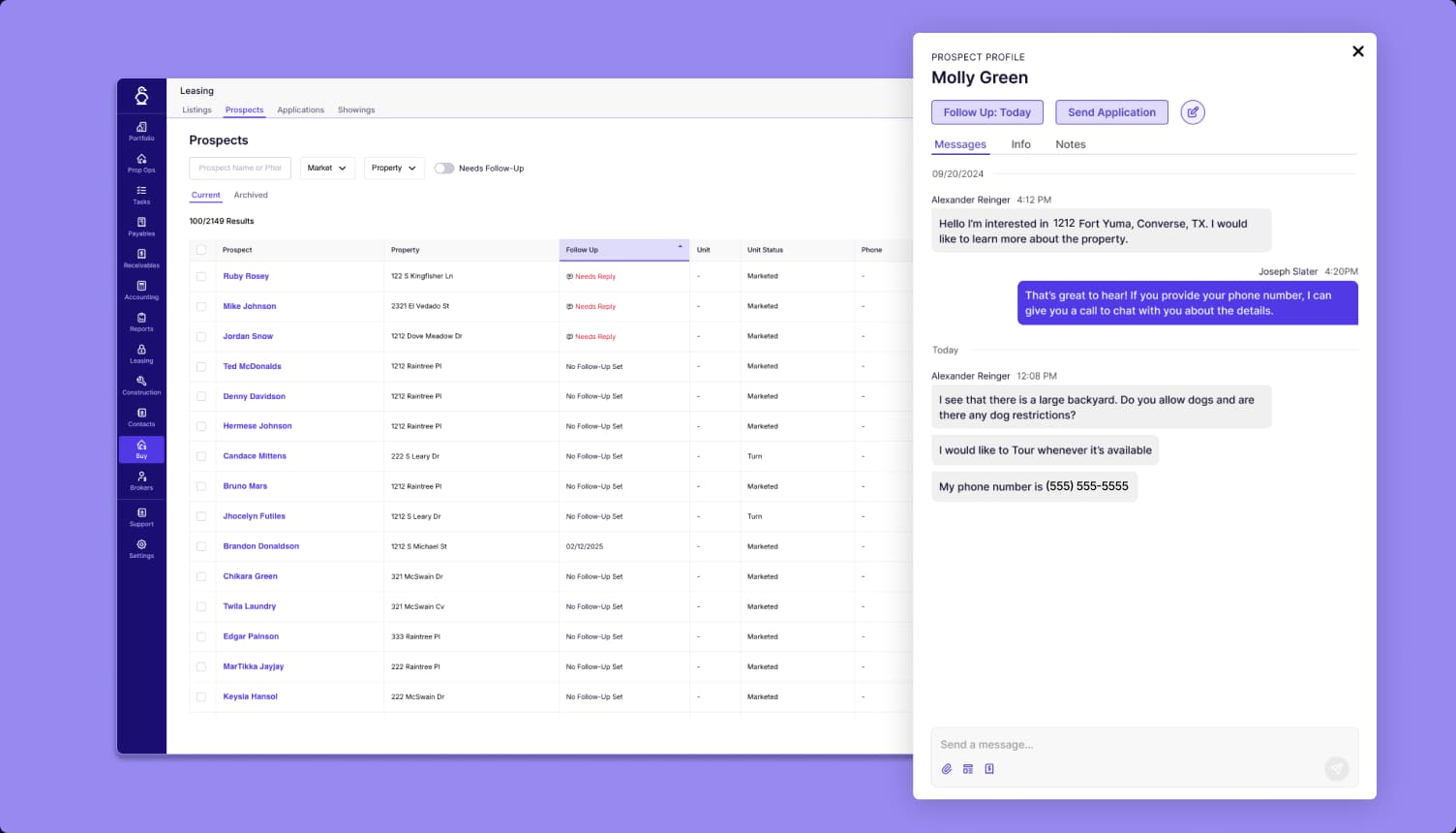Click the Send Application button
The width and height of the screenshot is (1456, 833).
[1111, 112]
